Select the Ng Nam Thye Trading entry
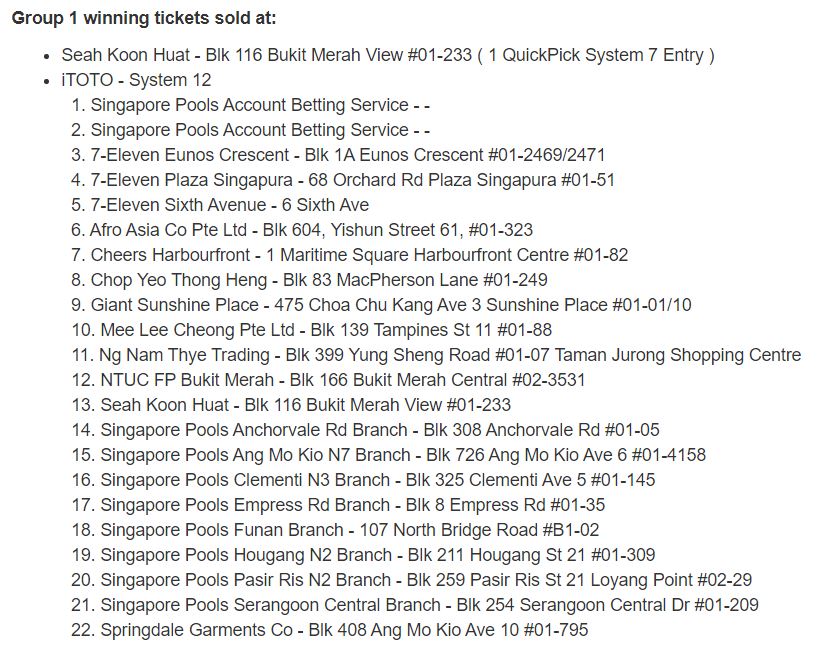 coord(450,355)
